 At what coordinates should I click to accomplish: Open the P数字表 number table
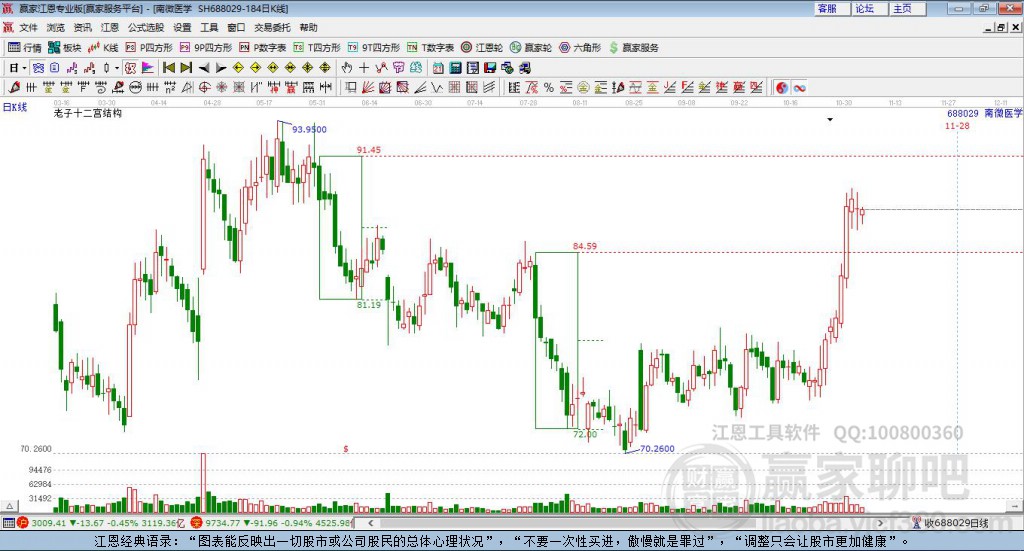[x=263, y=48]
